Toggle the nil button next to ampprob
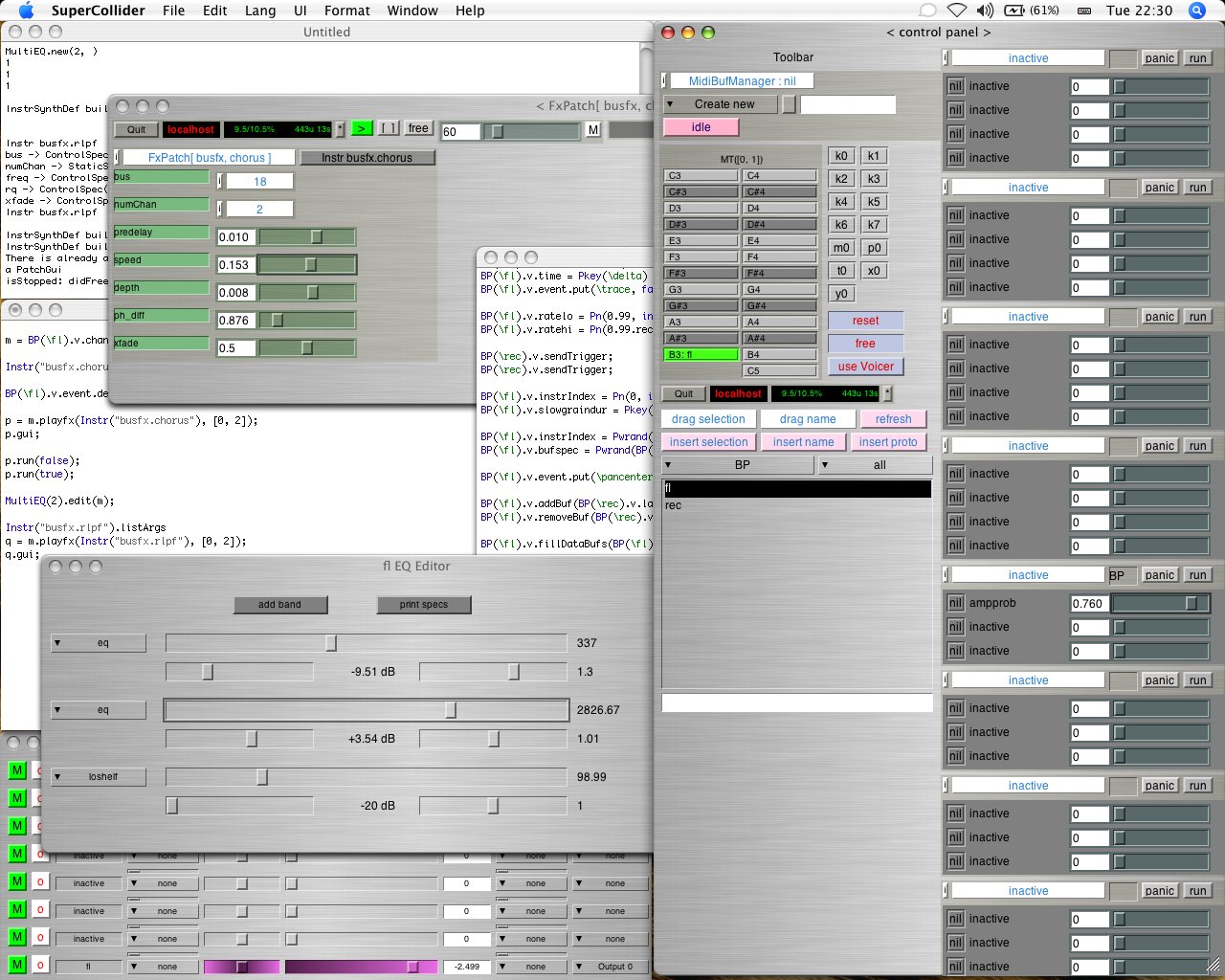The height and width of the screenshot is (980, 1225). tap(955, 603)
